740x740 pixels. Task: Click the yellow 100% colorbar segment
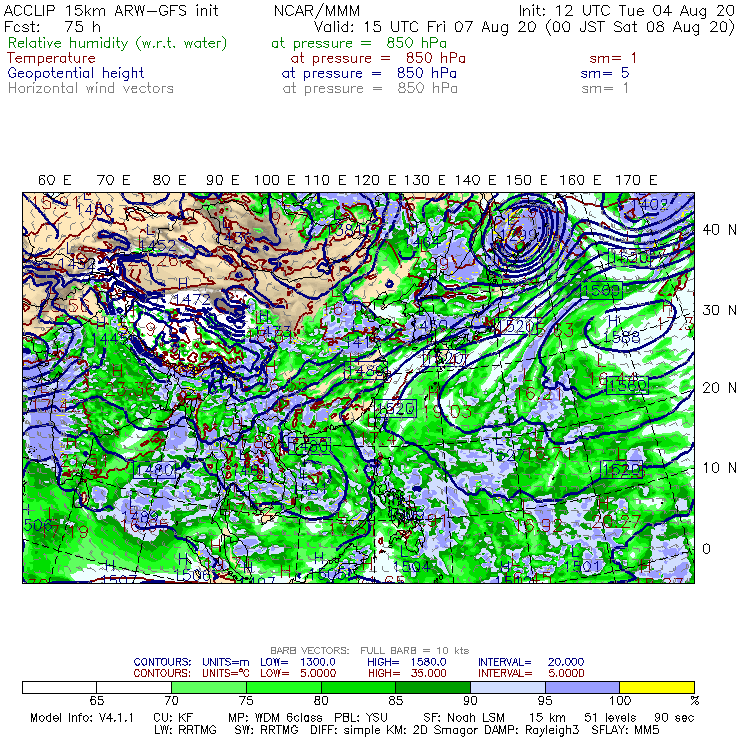coord(657,687)
